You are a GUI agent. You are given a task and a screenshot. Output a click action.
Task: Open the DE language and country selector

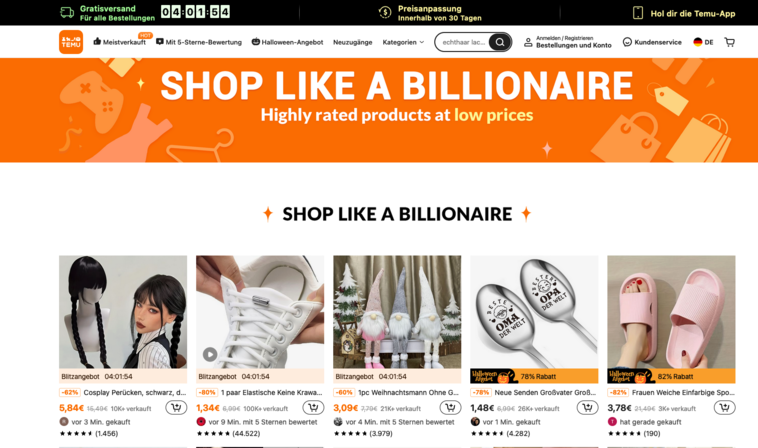(703, 42)
